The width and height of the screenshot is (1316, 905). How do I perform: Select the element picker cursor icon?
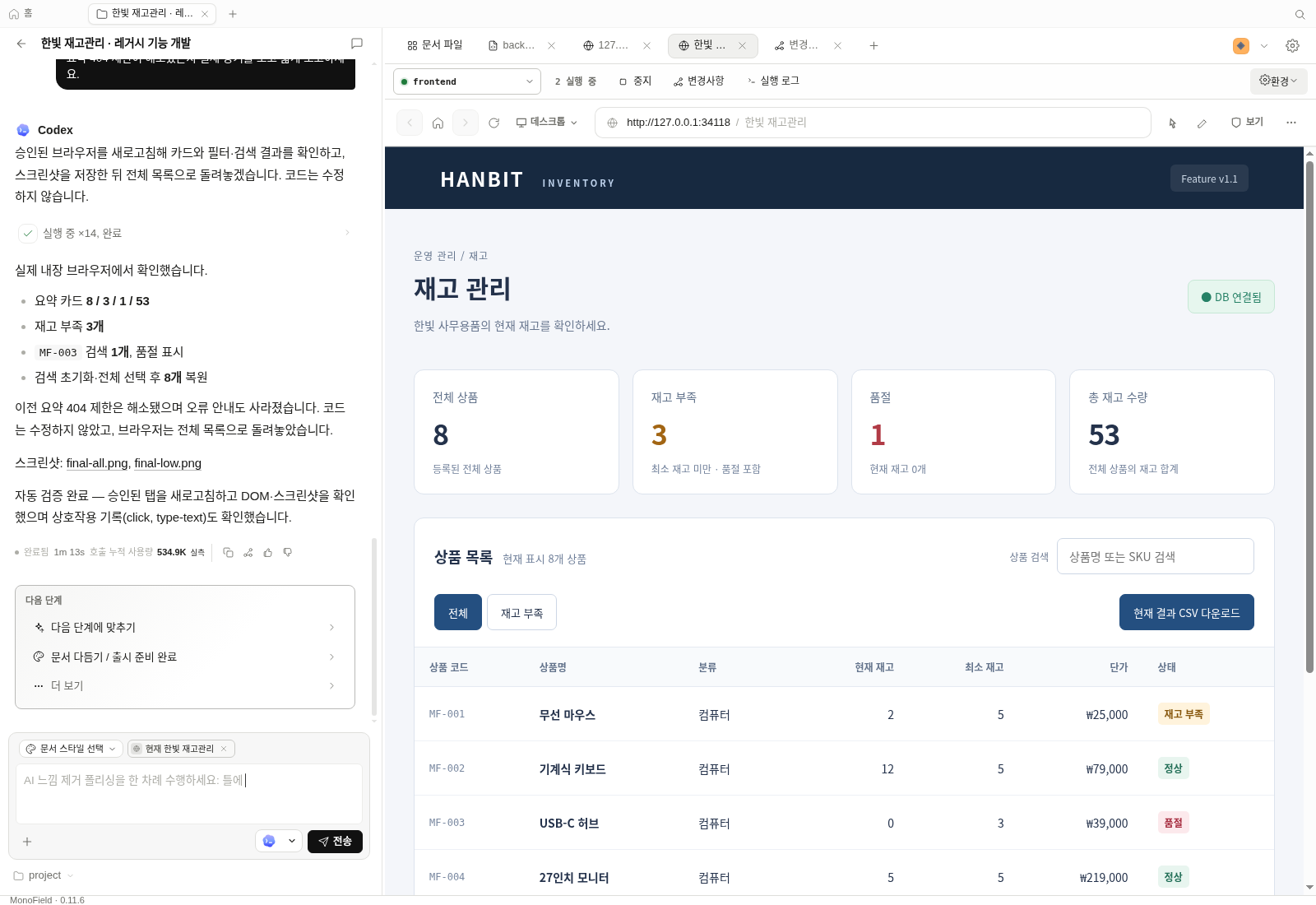pos(1173,123)
